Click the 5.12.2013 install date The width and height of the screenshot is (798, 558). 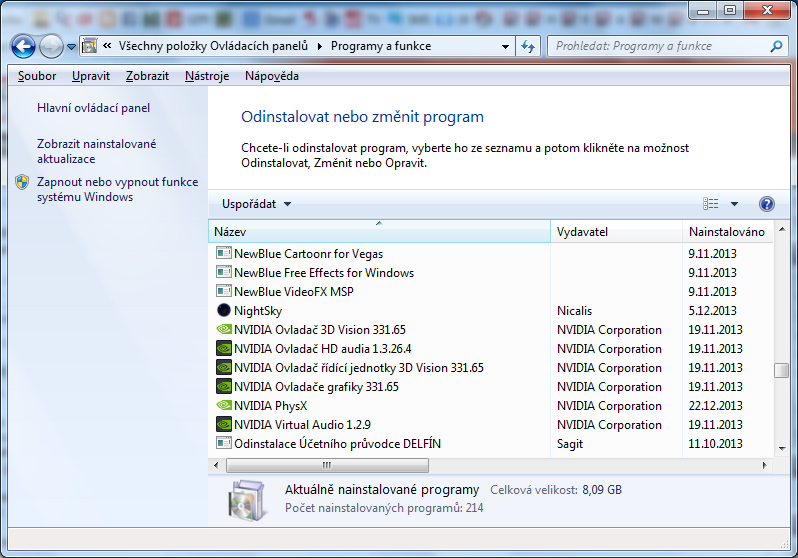click(712, 311)
